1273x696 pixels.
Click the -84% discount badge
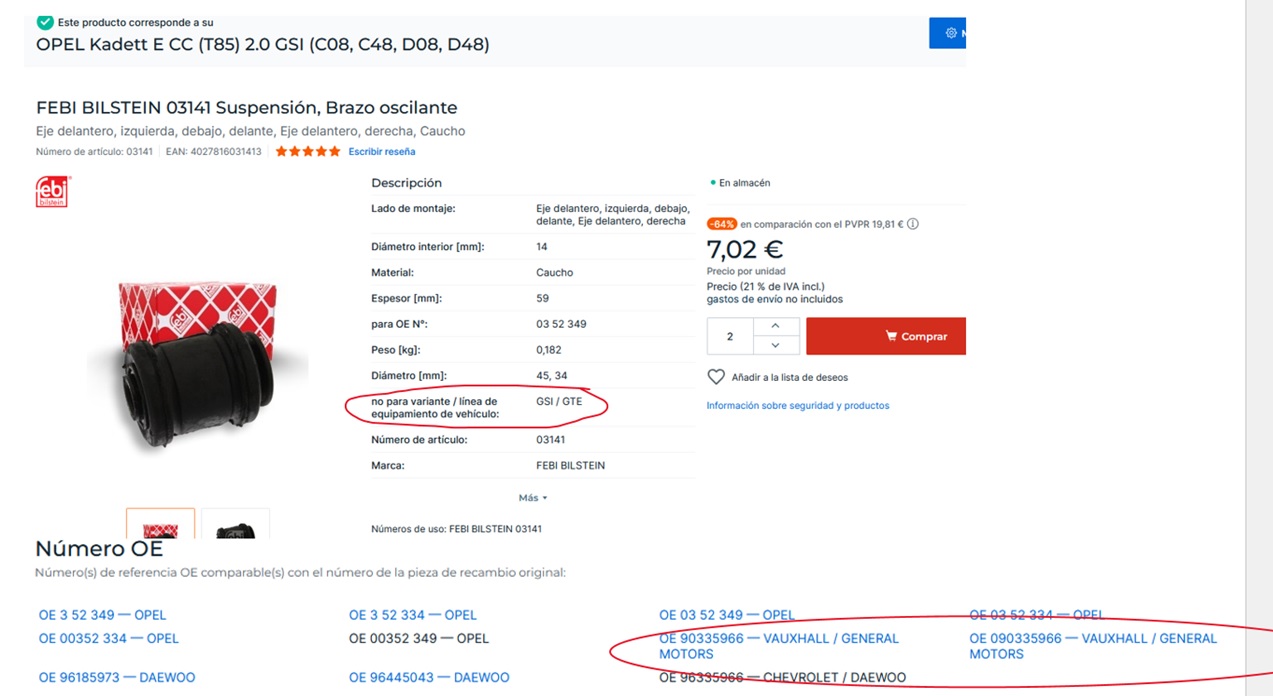click(722, 225)
